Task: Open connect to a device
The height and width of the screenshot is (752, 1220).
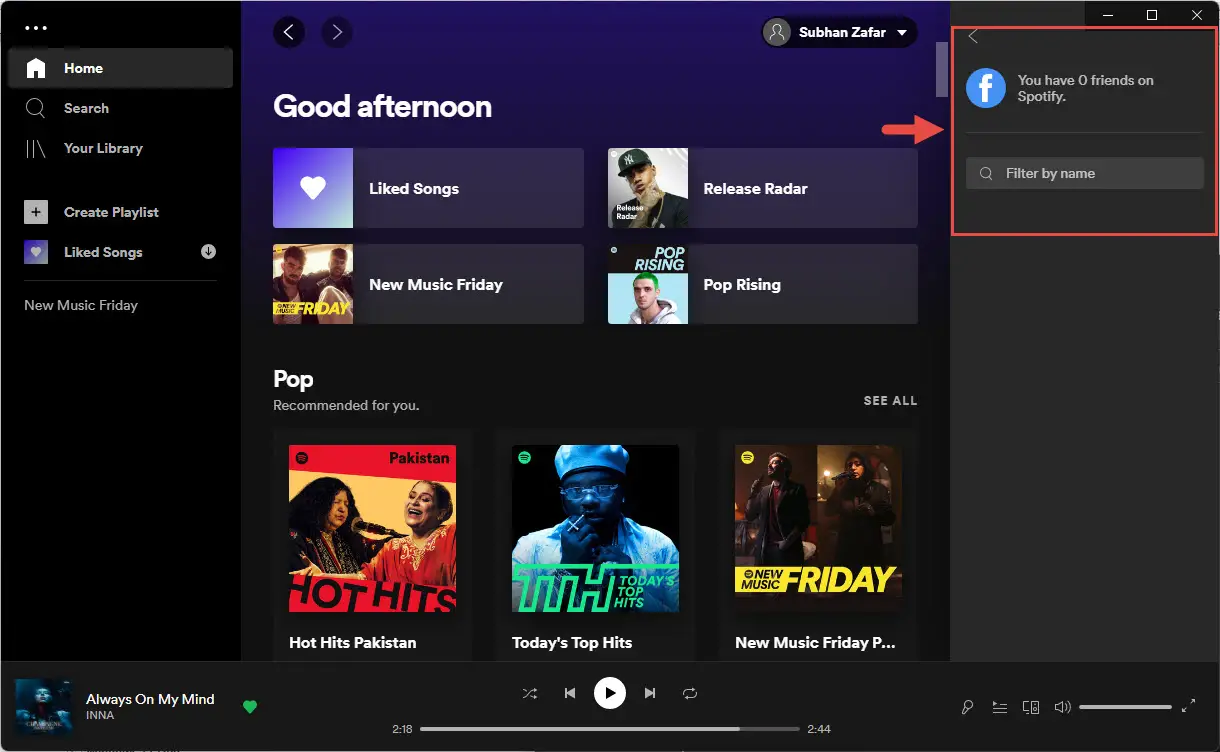Action: (x=1031, y=707)
